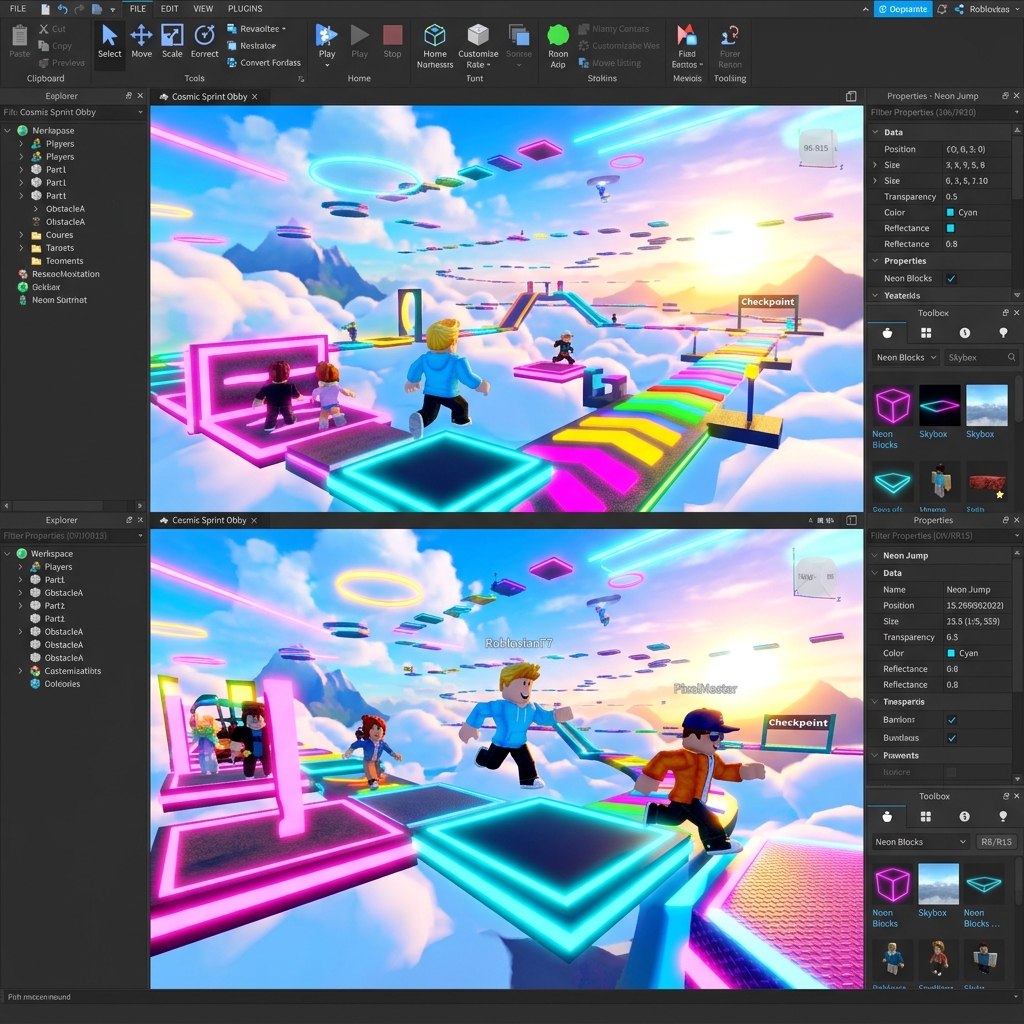
Task: Open Neon Blocks dropdown in lower Toolbox
Action: [x=920, y=842]
